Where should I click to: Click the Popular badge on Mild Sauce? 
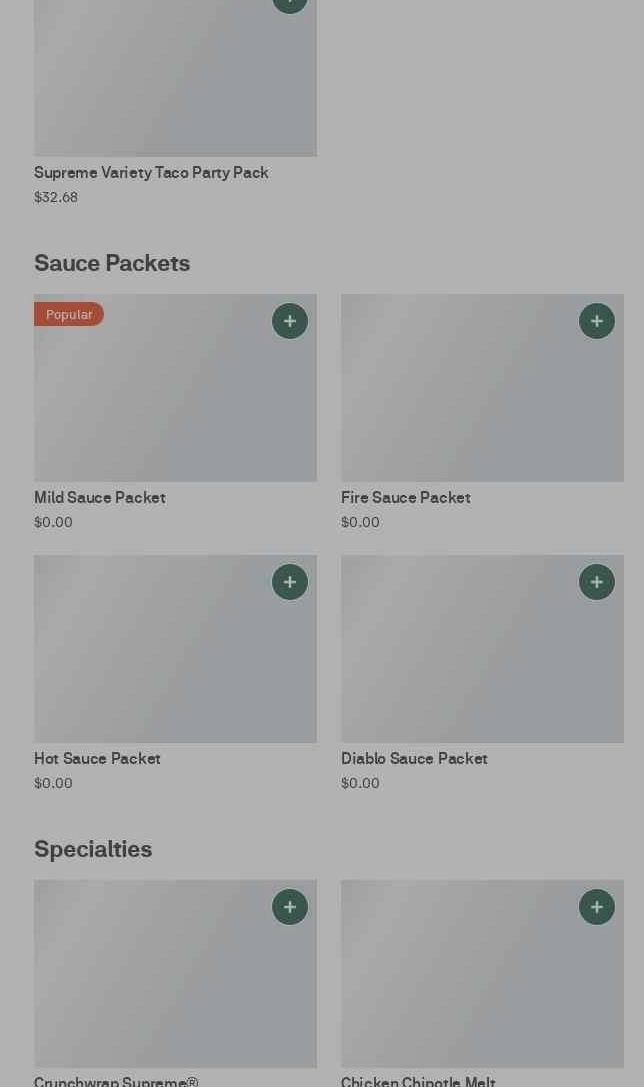point(69,314)
